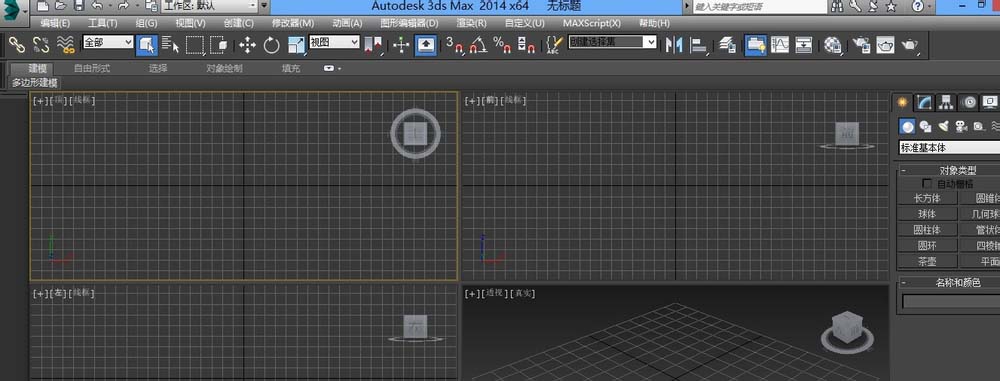Choose the Bind to Space Warp tool

pyautogui.click(x=65, y=45)
